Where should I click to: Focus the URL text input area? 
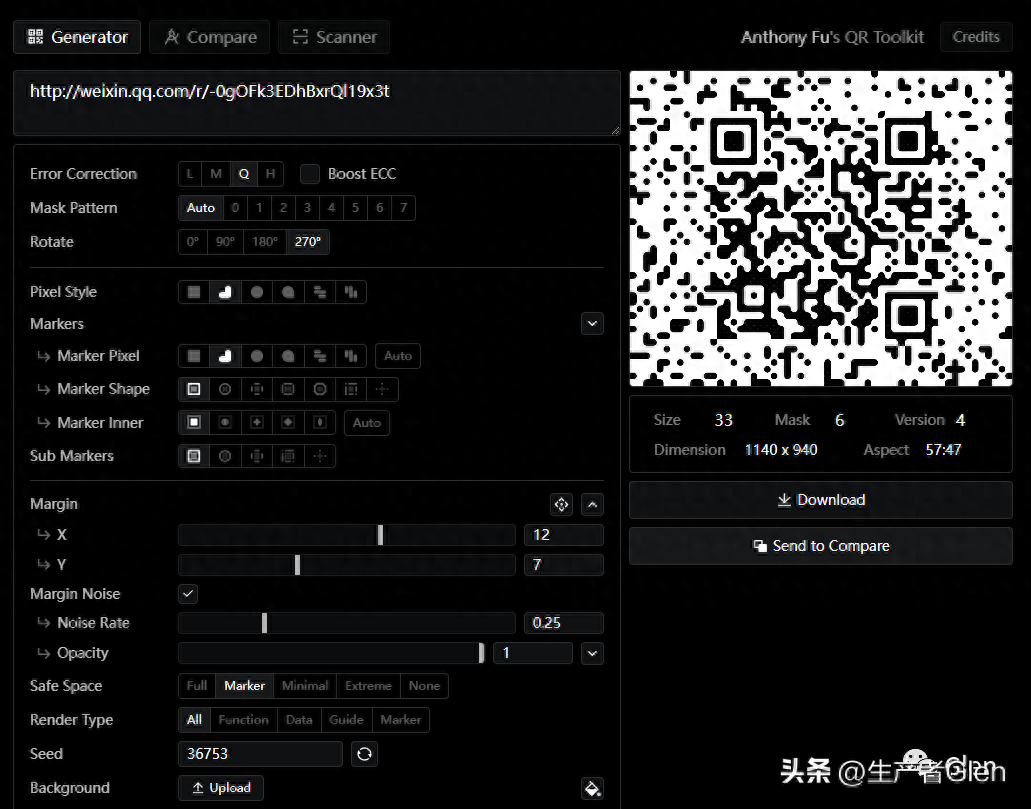pos(317,103)
